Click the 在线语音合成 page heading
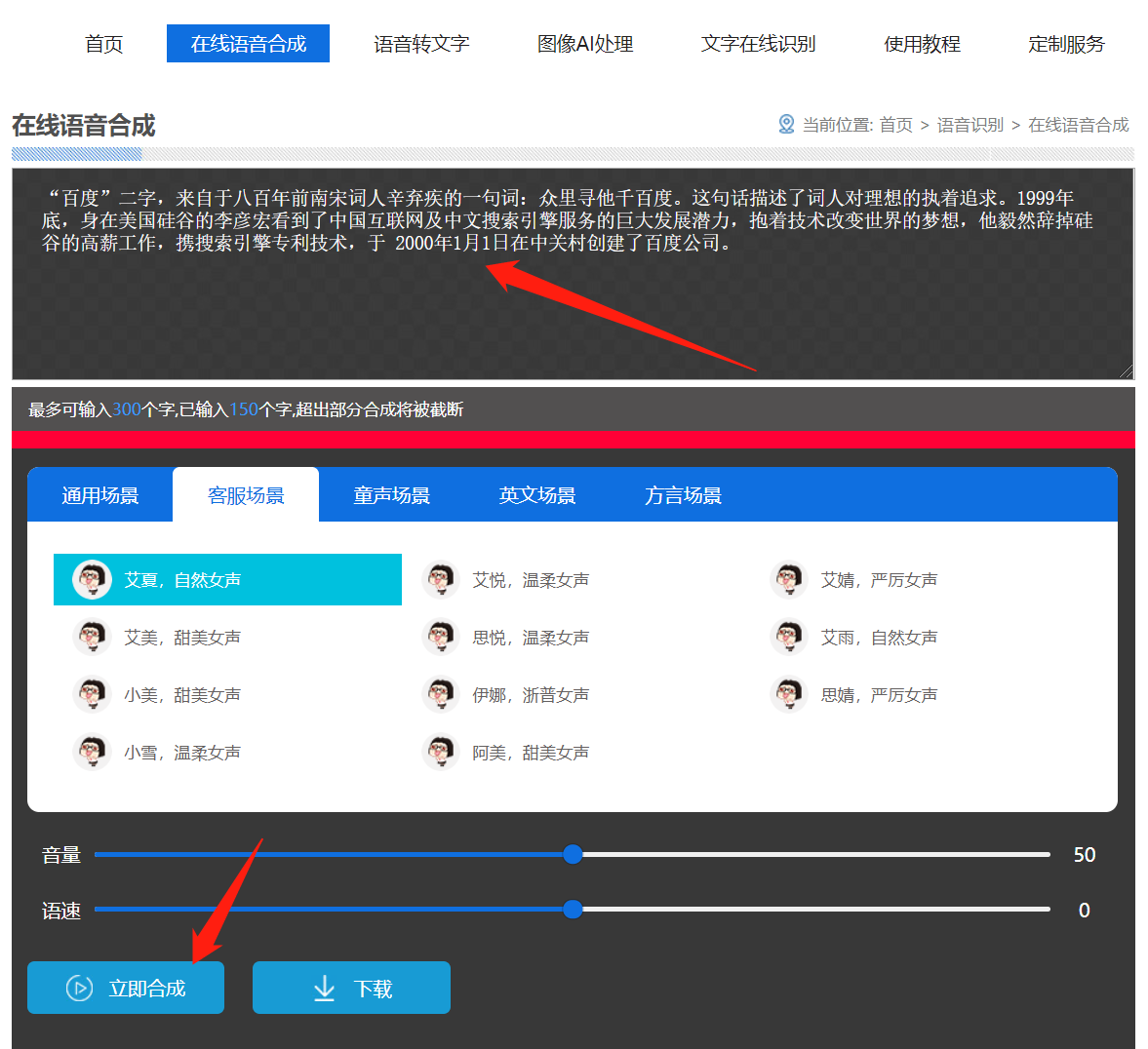 [84, 125]
